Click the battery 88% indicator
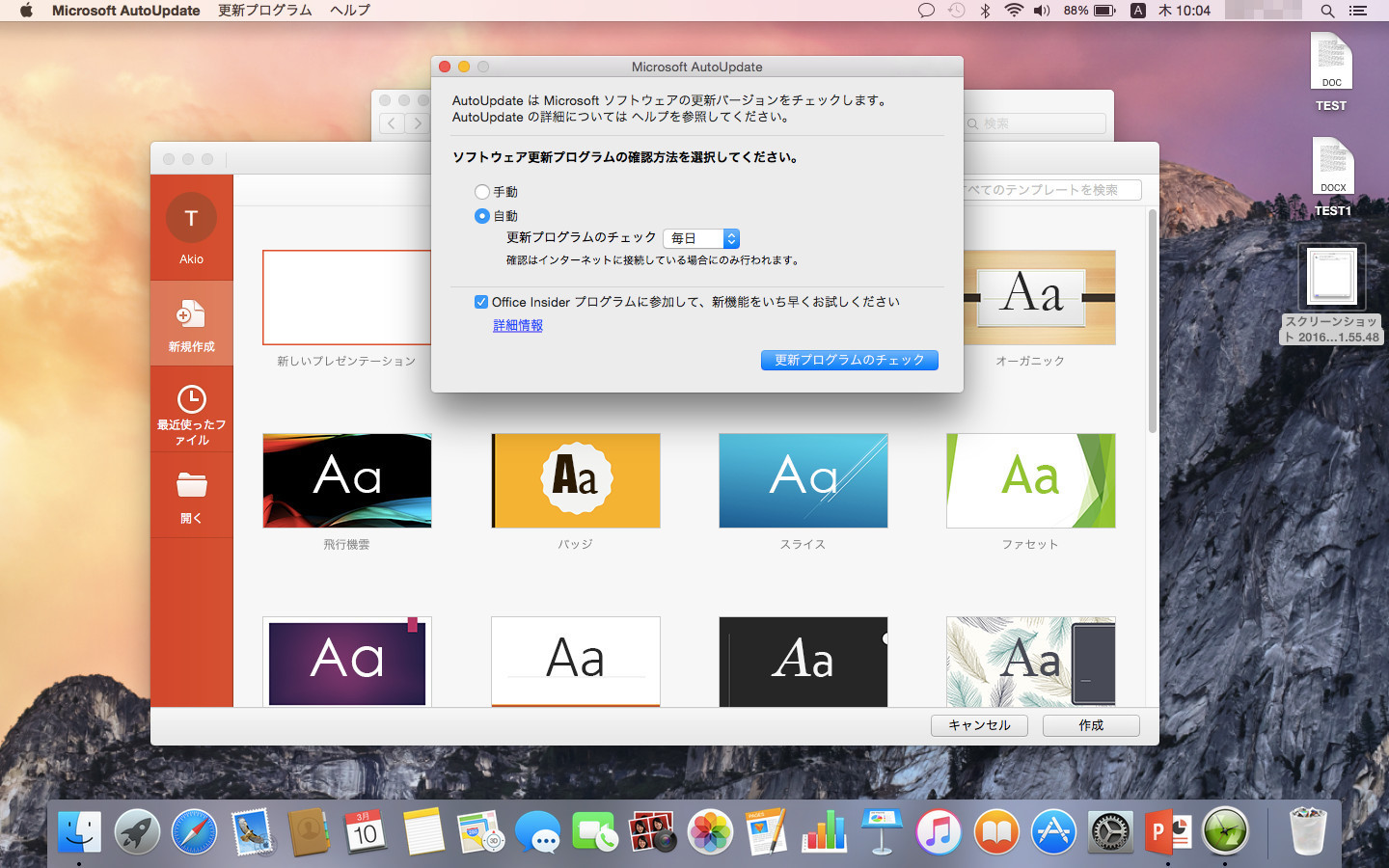Viewport: 1389px width, 868px height. coord(1090,11)
